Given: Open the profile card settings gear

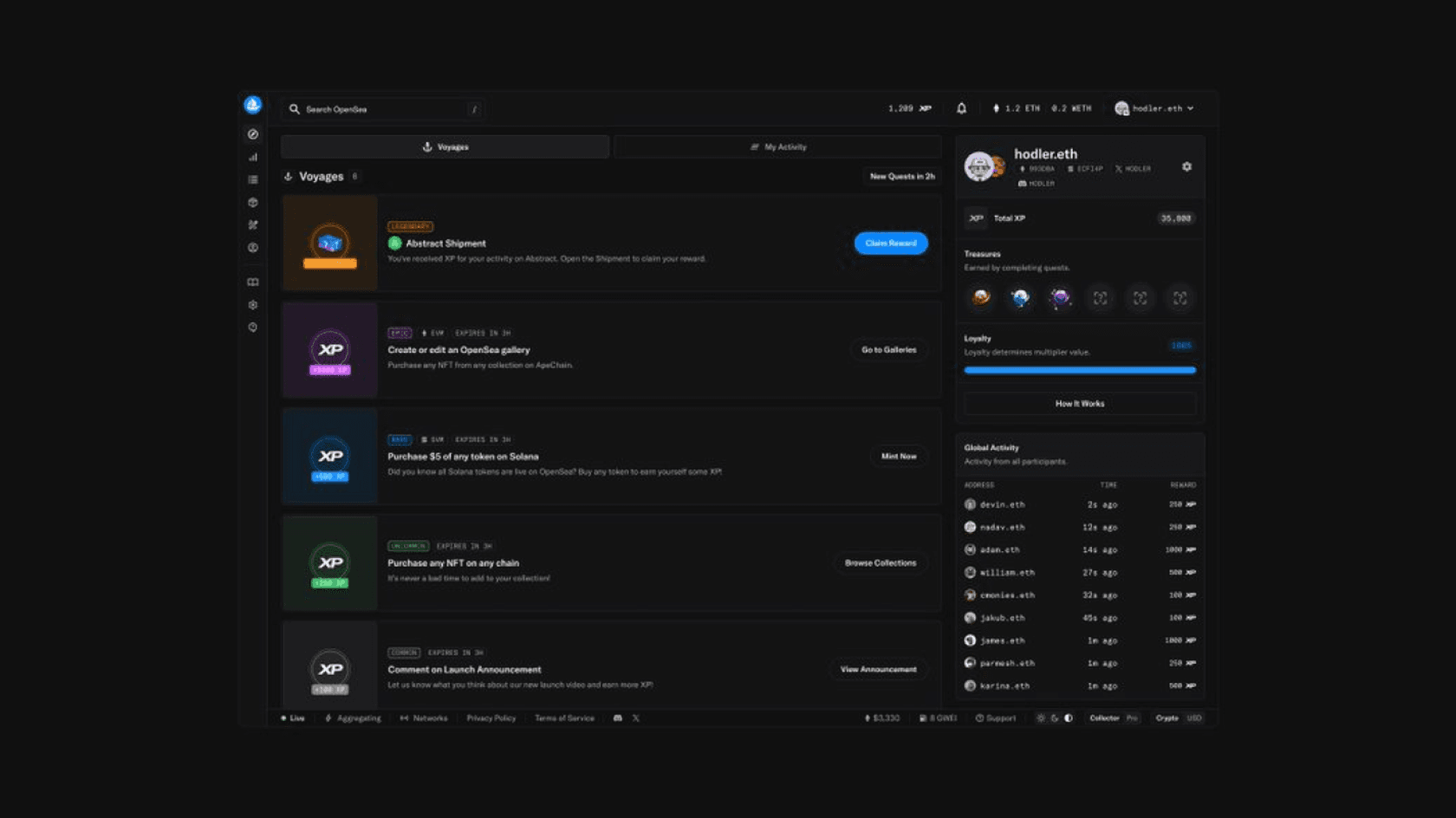Looking at the screenshot, I should pyautogui.click(x=1186, y=166).
